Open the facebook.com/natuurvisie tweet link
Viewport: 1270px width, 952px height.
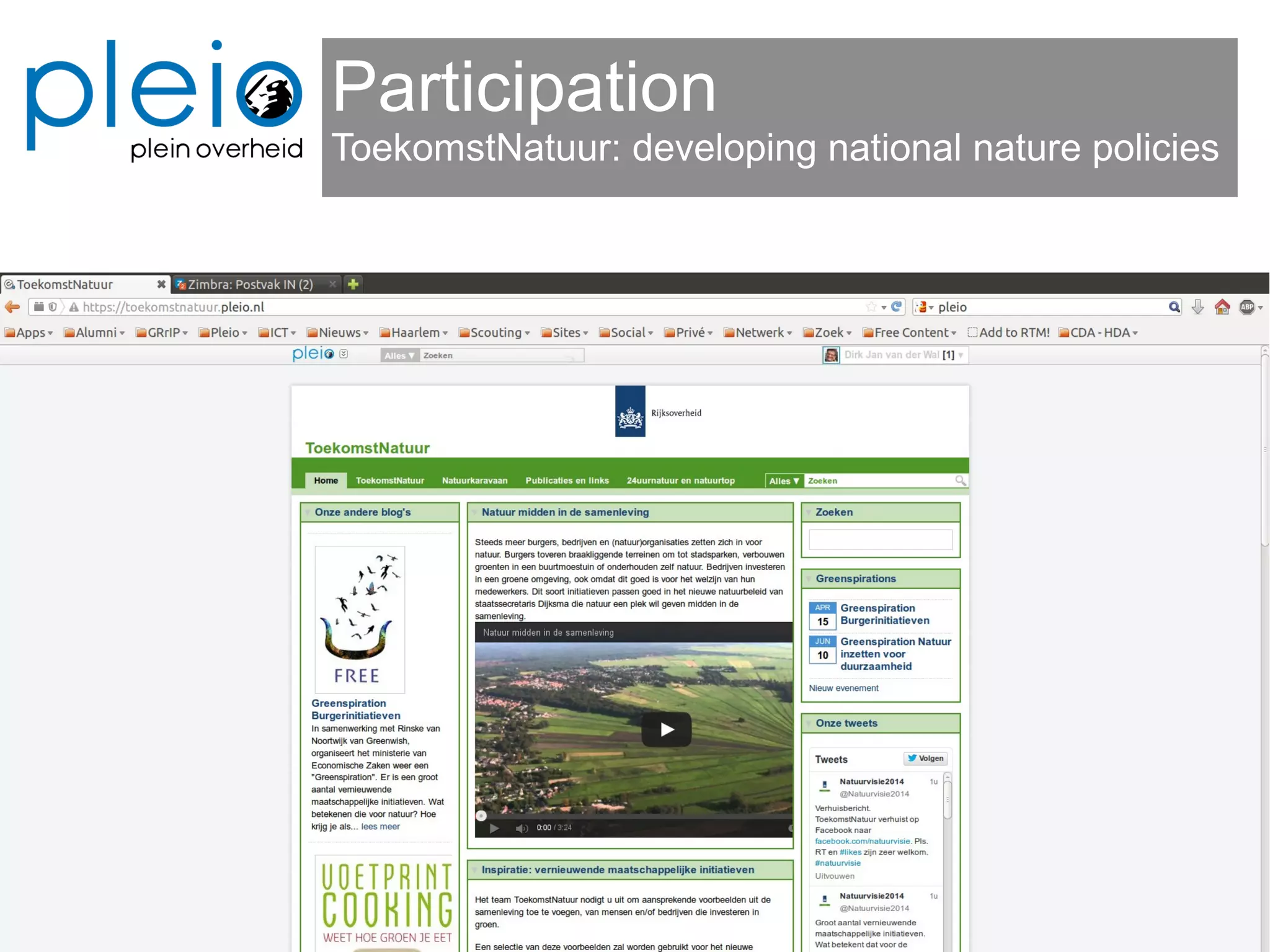pos(862,841)
